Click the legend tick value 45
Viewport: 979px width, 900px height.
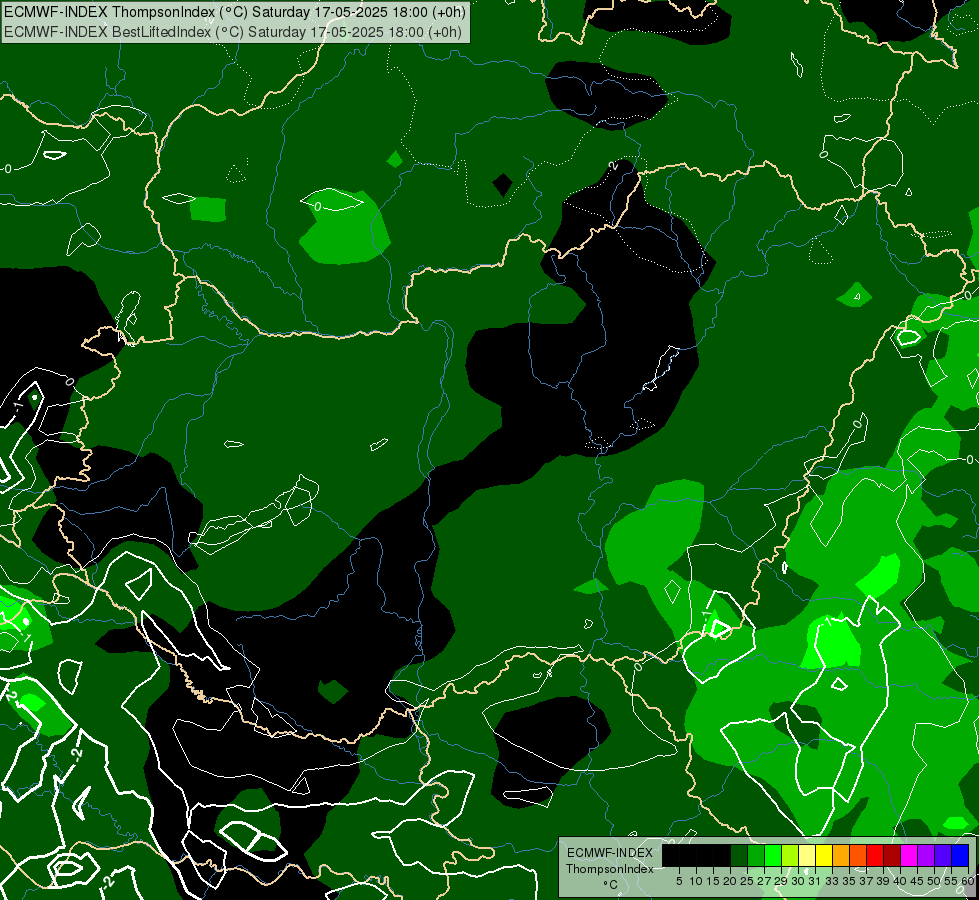pyautogui.click(x=917, y=881)
